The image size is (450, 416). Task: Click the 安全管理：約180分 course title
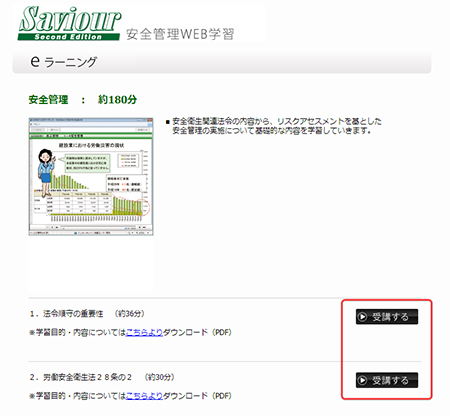coord(83,99)
